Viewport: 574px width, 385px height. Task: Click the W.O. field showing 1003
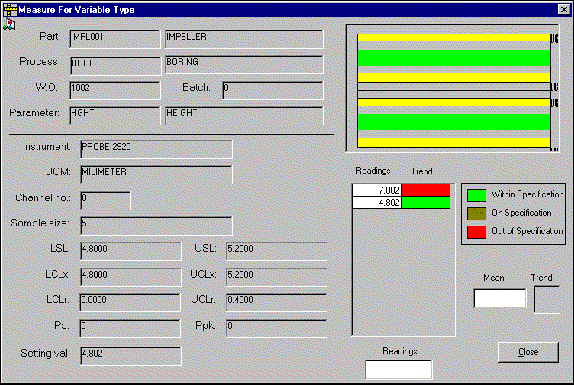115,90
